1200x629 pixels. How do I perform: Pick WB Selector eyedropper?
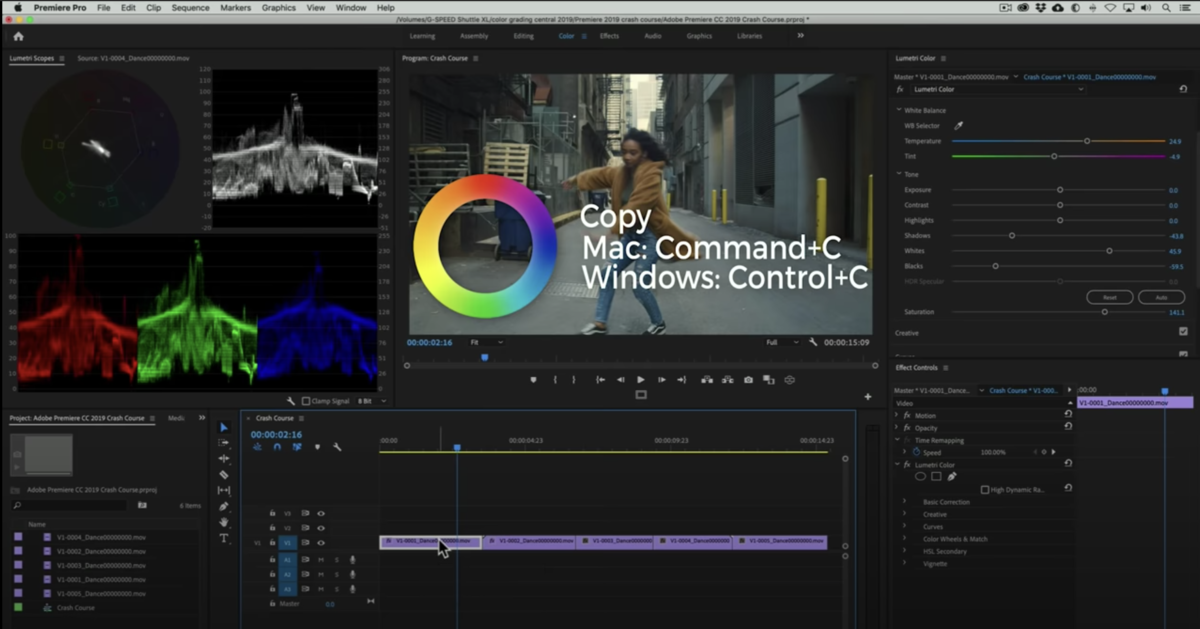[x=958, y=126]
